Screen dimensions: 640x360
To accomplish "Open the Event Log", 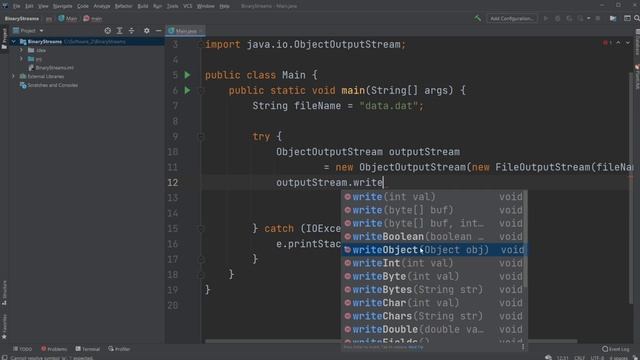I will [616, 349].
